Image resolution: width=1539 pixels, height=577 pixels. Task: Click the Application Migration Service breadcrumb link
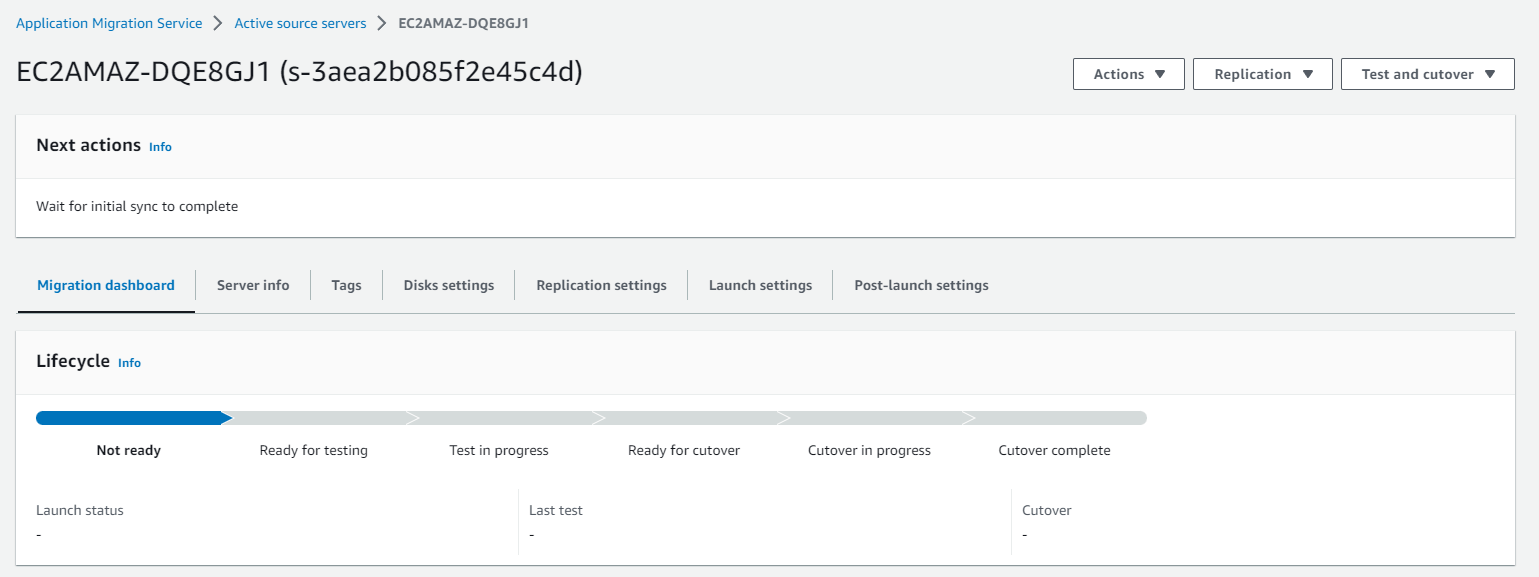(x=109, y=23)
